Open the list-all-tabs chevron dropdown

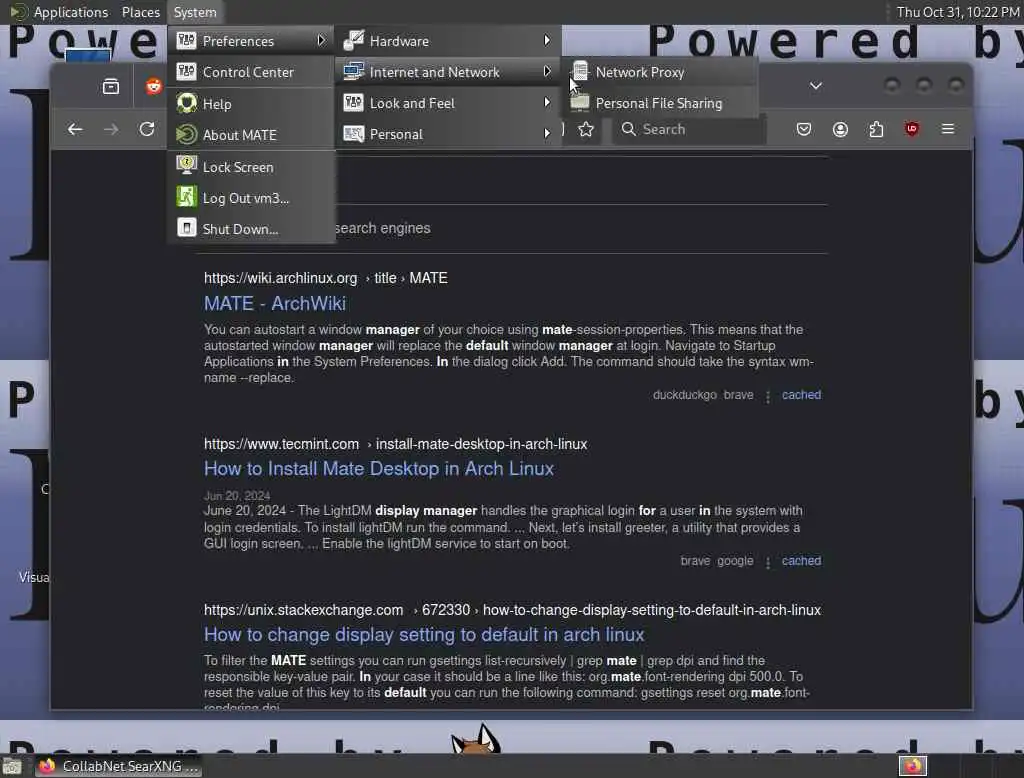816,86
